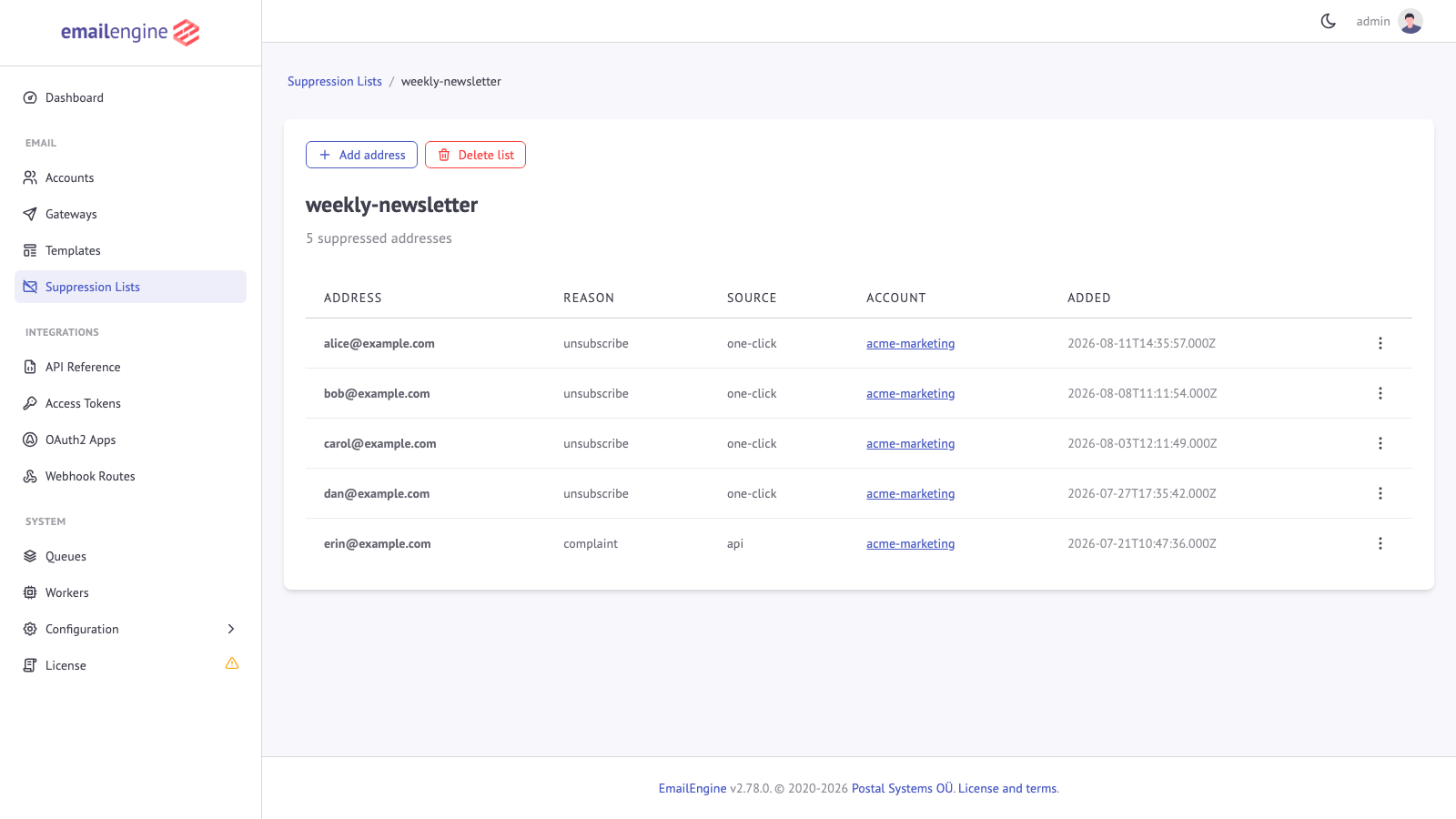Click the admin username label
The image size is (1456, 819).
(1373, 21)
